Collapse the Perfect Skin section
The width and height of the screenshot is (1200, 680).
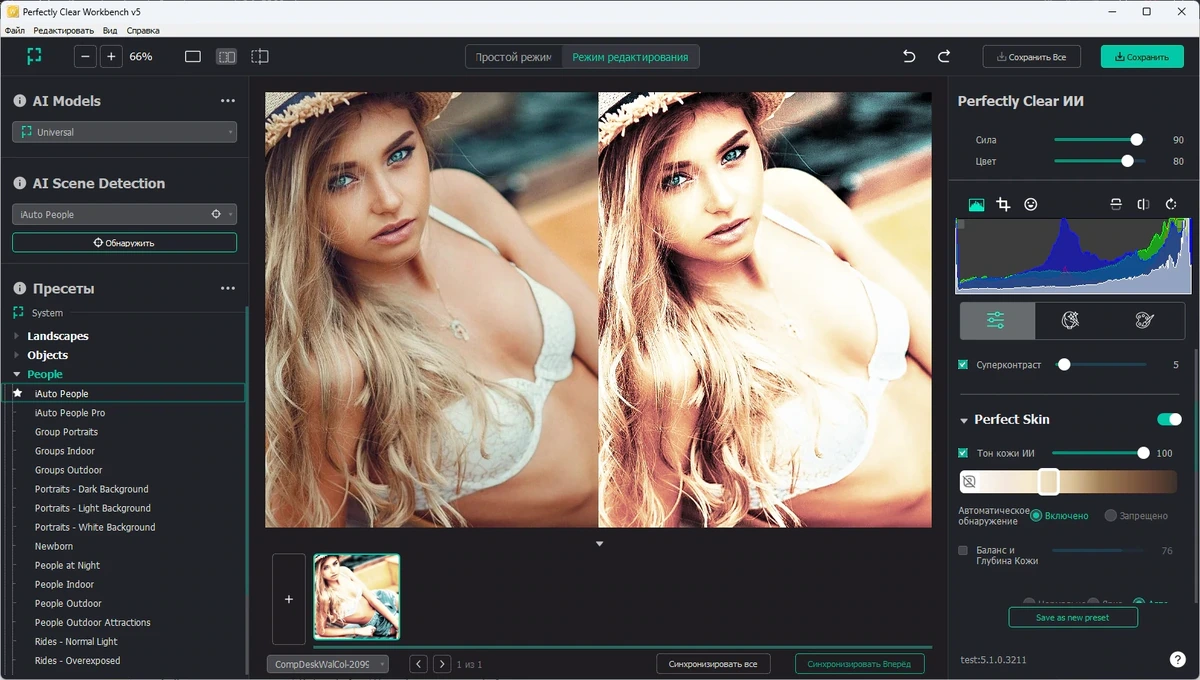[964, 420]
